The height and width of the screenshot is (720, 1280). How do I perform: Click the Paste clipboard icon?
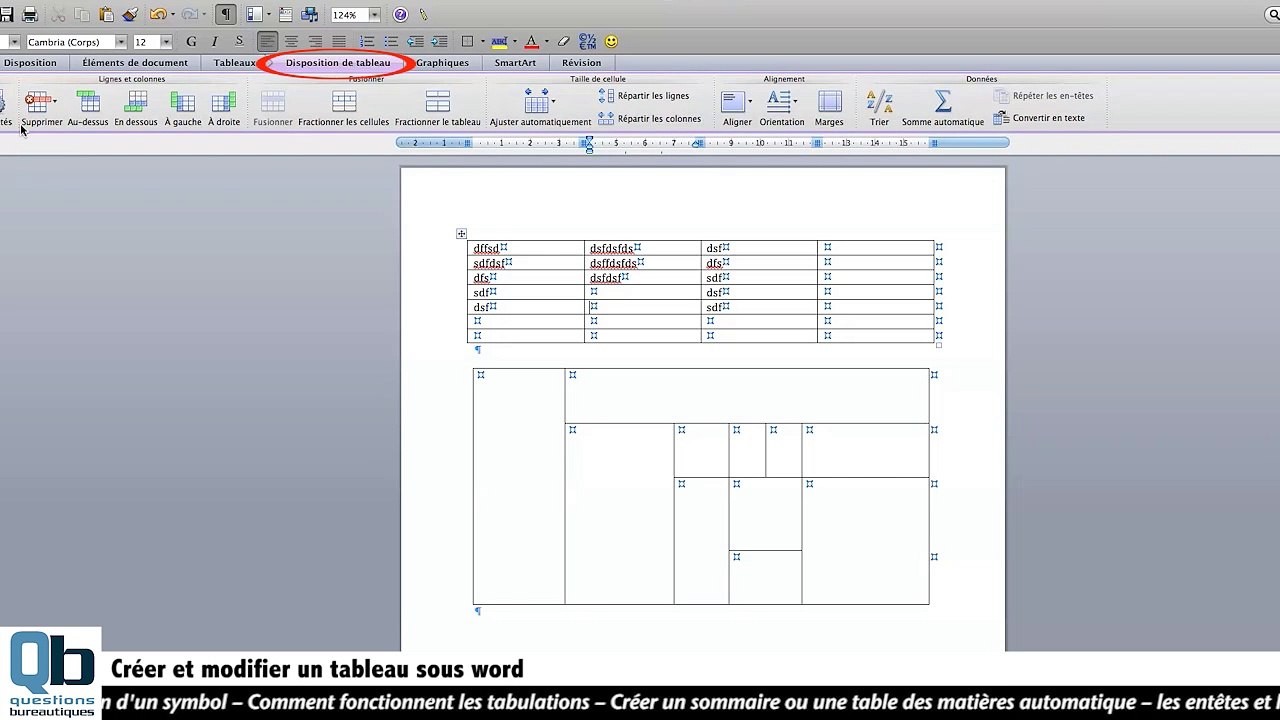click(106, 15)
